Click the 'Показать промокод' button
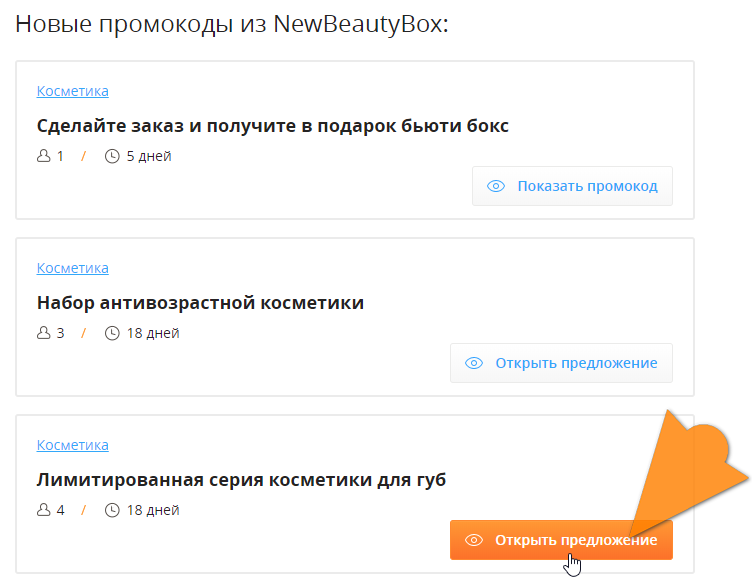The image size is (752, 588). pos(572,186)
